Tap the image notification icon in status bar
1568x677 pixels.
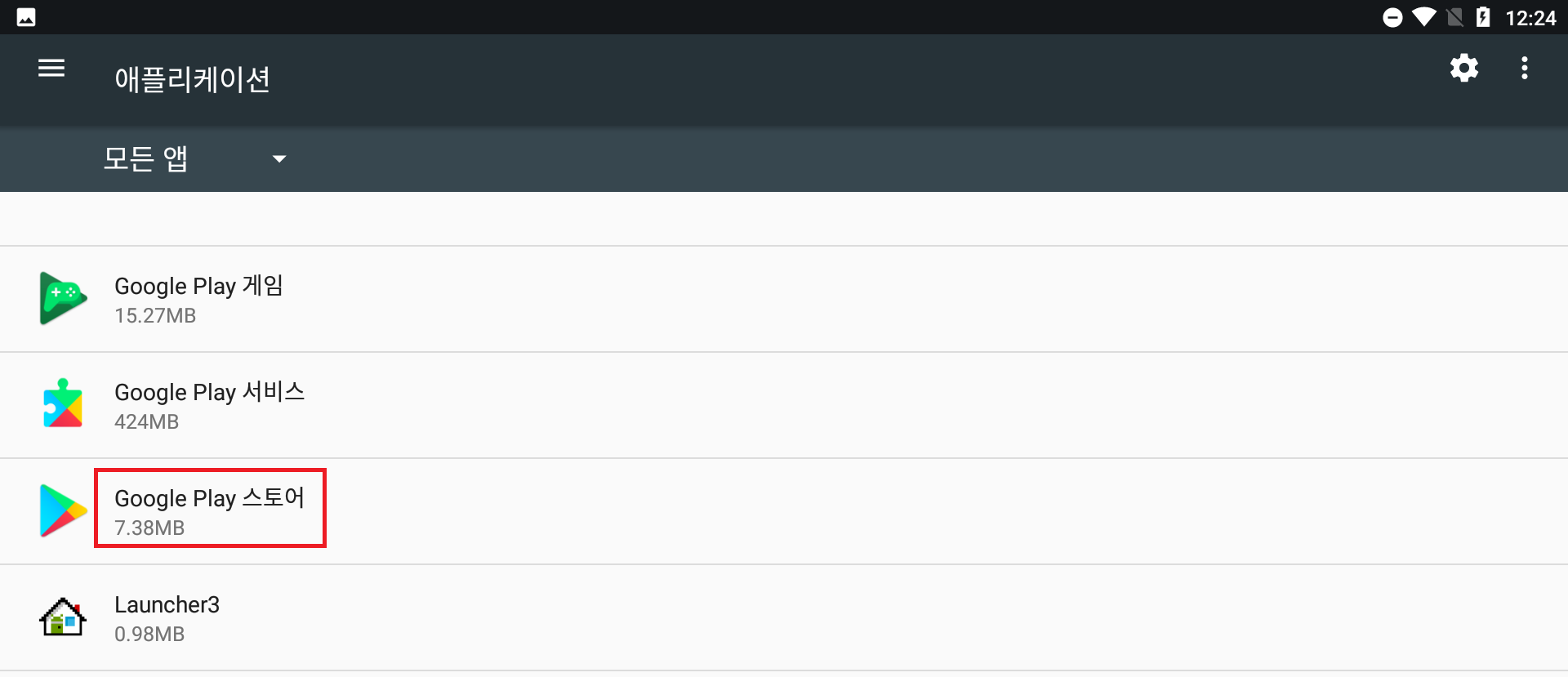(x=26, y=17)
